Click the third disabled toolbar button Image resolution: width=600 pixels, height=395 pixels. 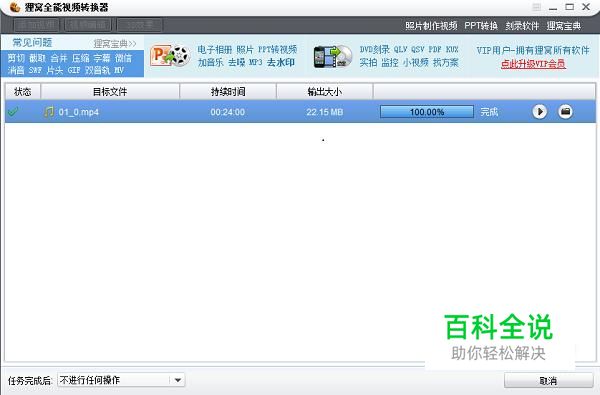[x=140, y=25]
